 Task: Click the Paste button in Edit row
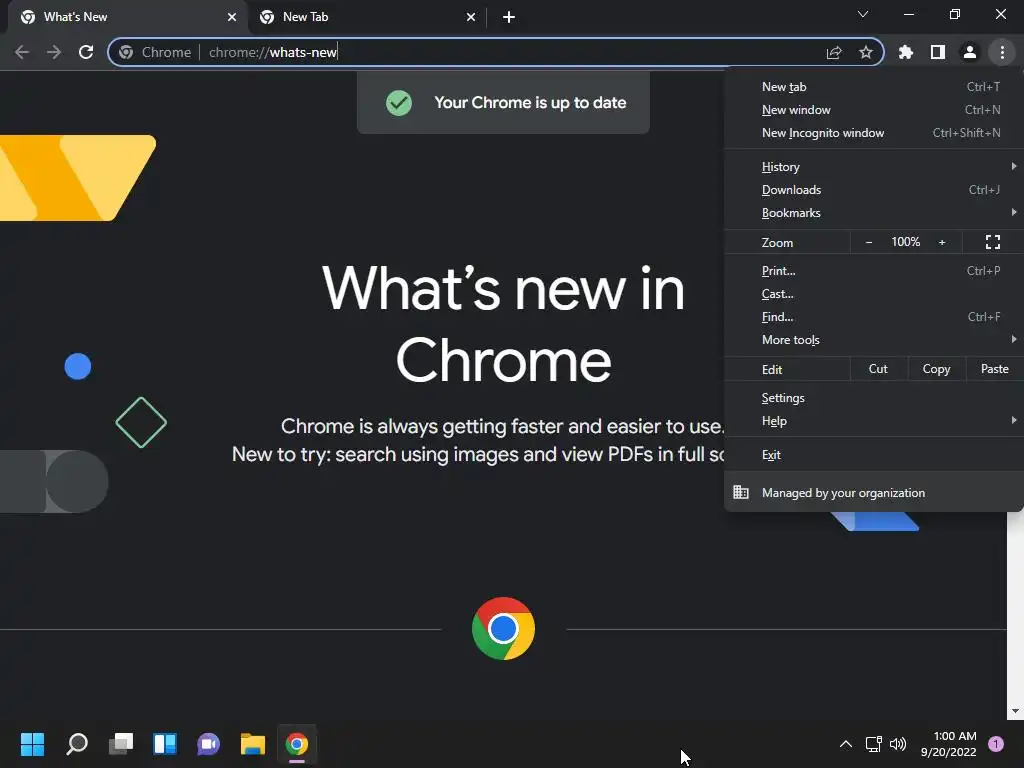(995, 369)
